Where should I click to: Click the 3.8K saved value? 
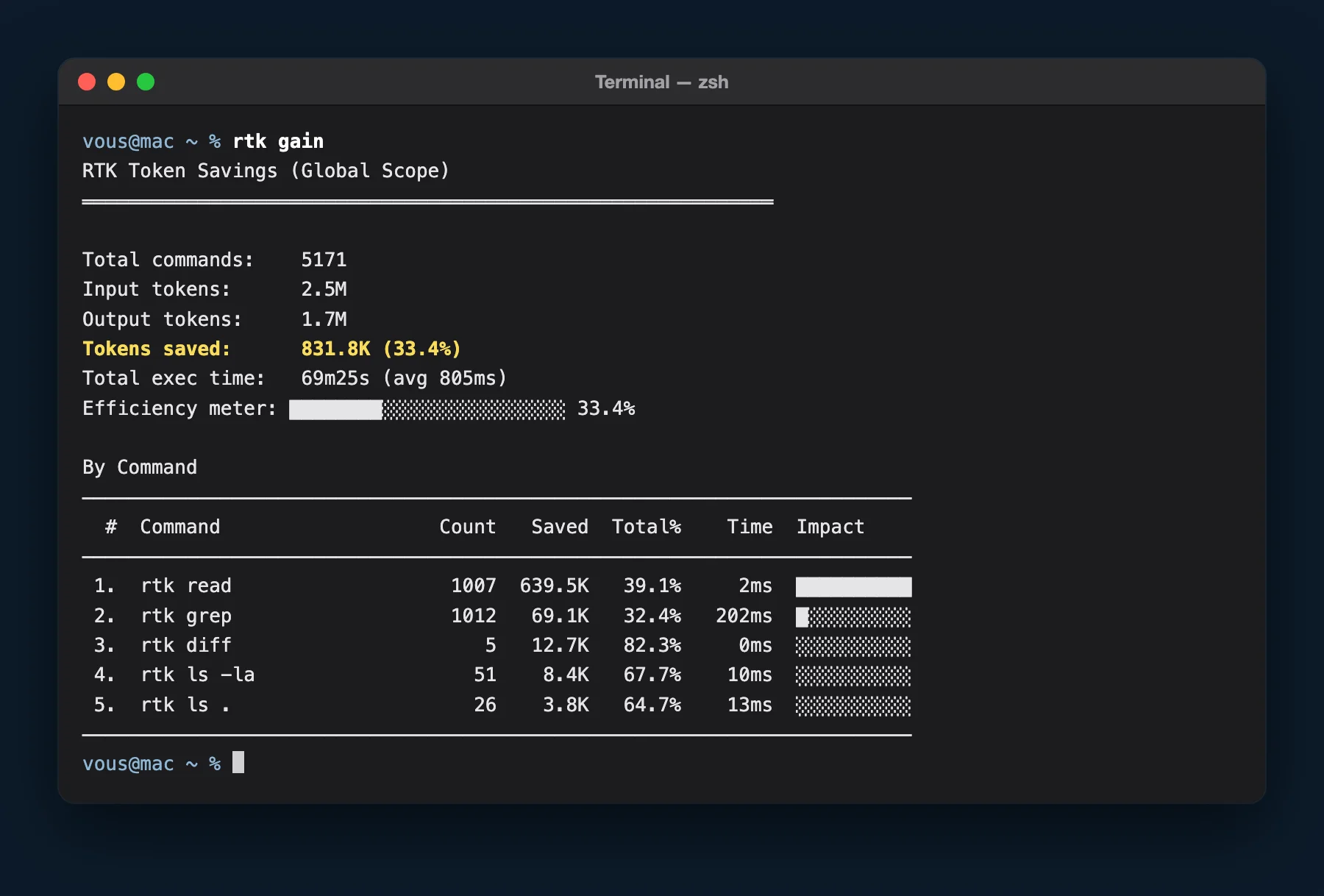(x=566, y=705)
